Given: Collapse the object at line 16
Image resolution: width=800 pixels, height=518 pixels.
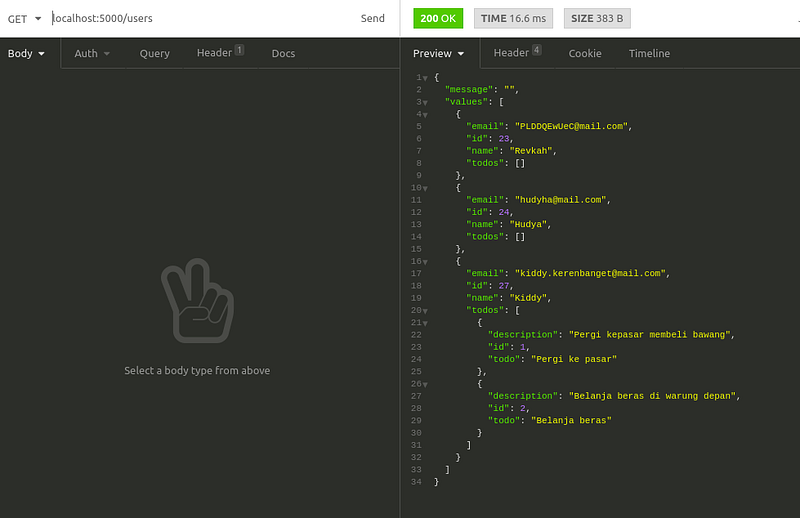Looking at the screenshot, I should tap(425, 262).
